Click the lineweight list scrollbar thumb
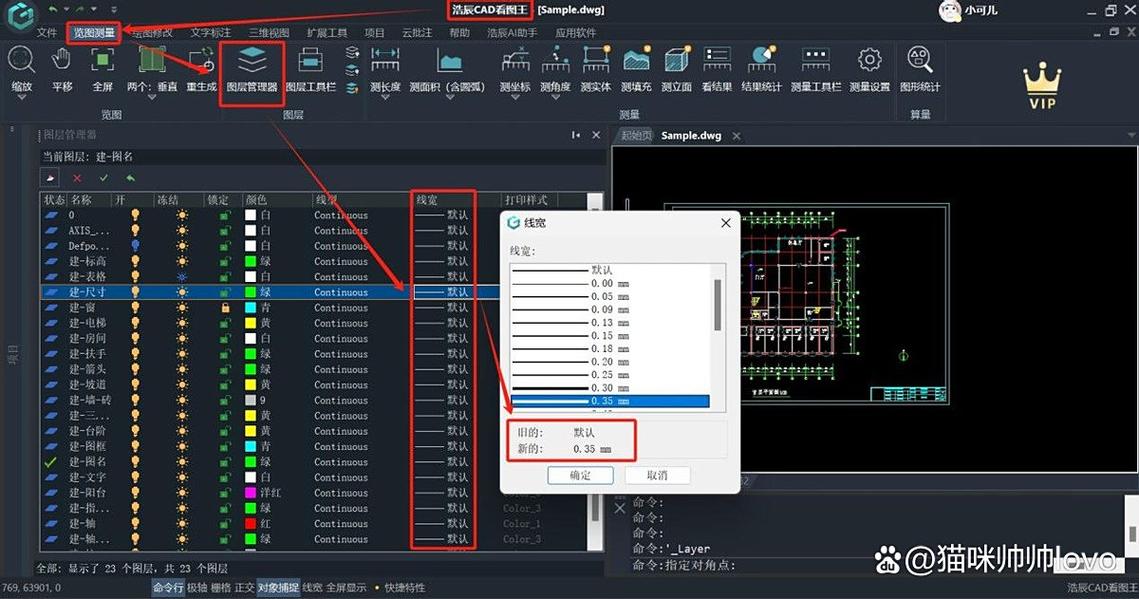This screenshot has height=599, width=1139. click(x=718, y=305)
